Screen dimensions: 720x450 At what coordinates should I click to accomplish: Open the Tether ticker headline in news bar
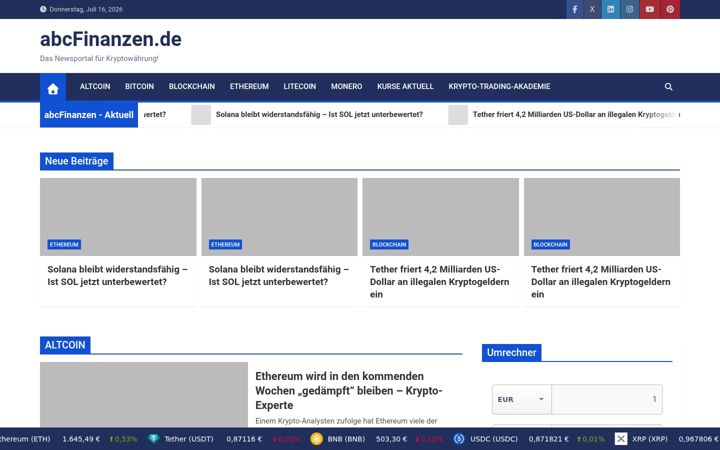[x=576, y=114]
